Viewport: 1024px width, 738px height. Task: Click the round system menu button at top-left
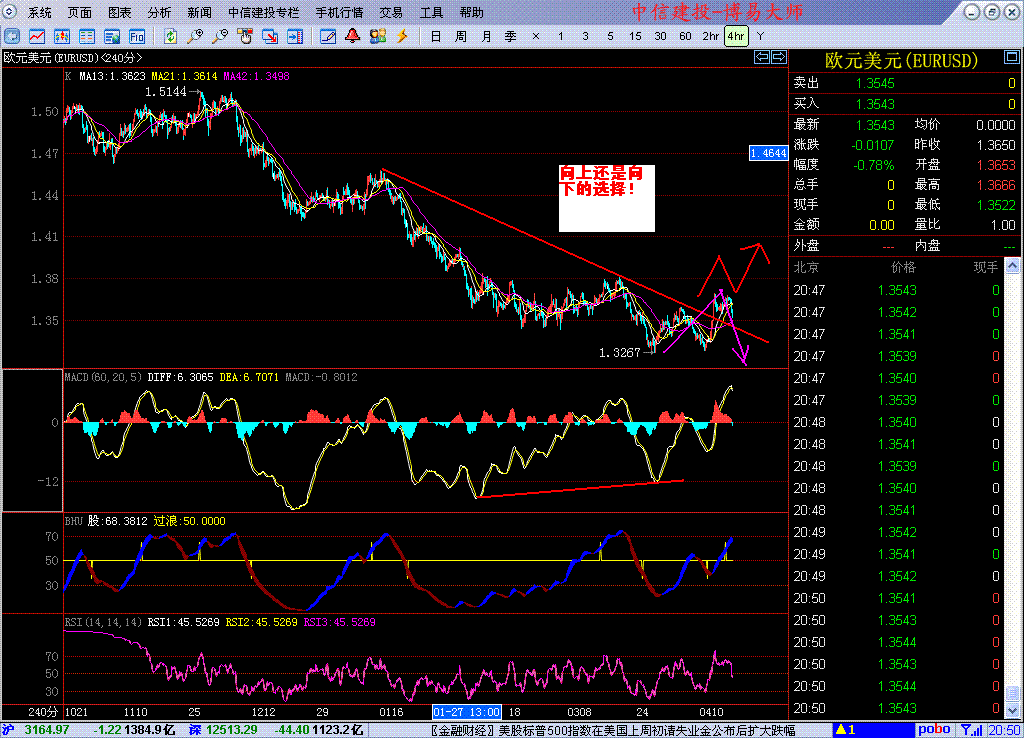pos(9,12)
